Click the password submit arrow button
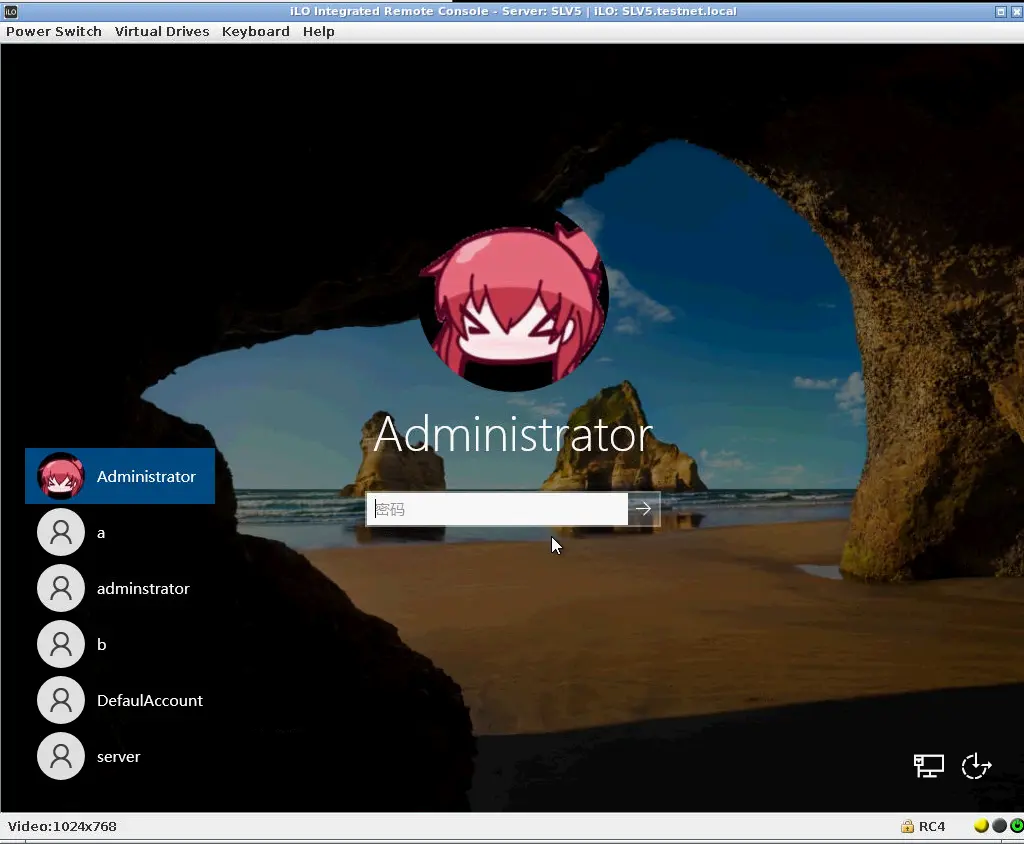 pos(644,509)
